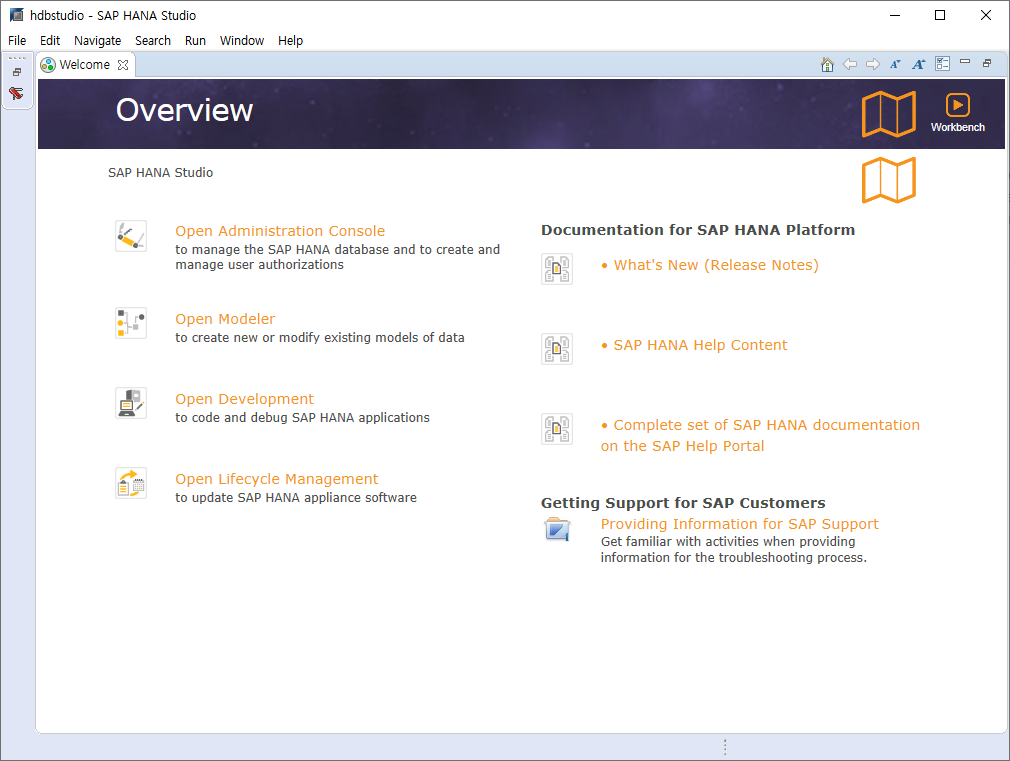1010x761 pixels.
Task: Open the Help menu
Action: tap(291, 41)
